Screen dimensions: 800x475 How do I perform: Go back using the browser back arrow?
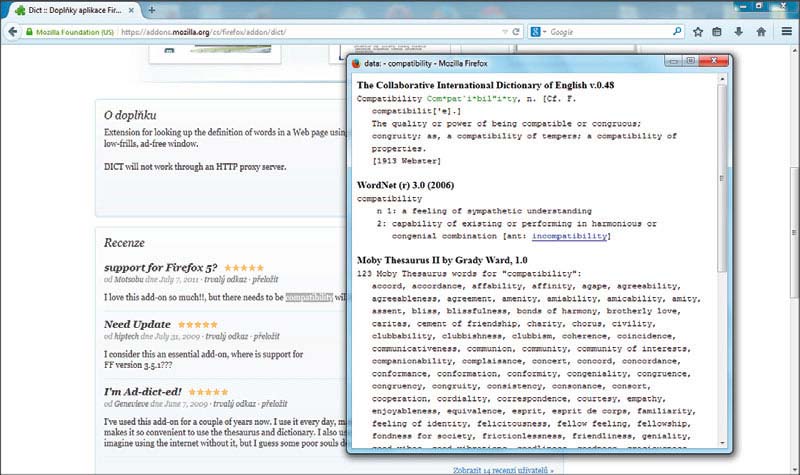tap(13, 32)
